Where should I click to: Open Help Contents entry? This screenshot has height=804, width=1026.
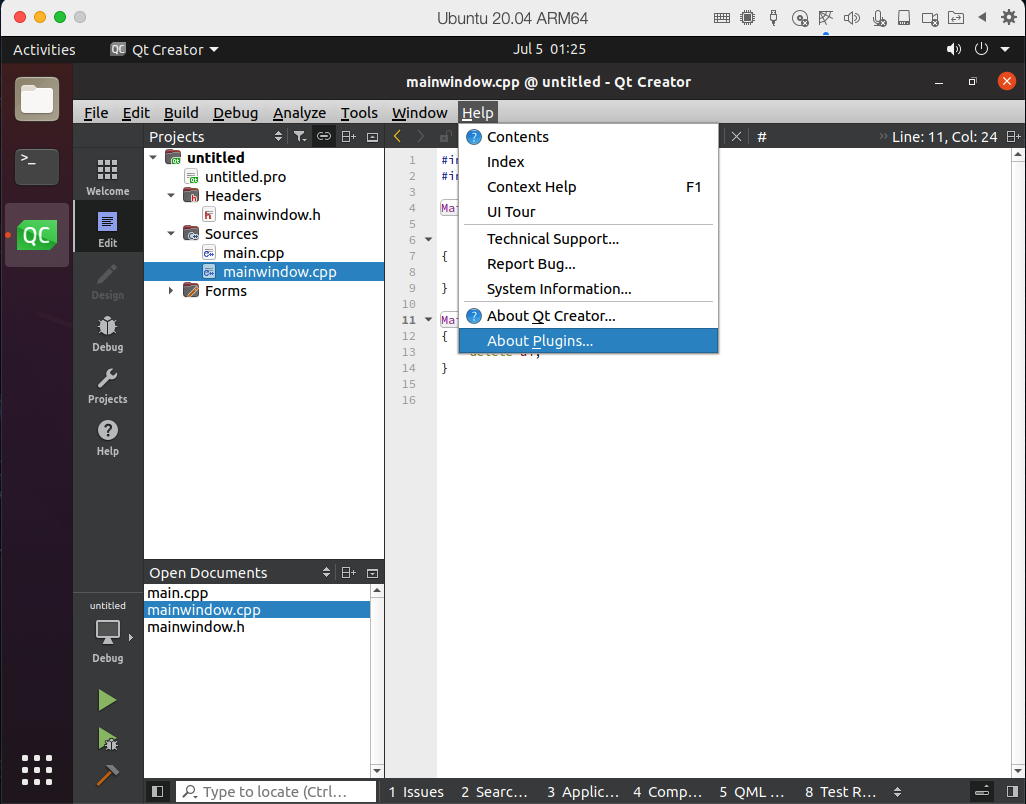pyautogui.click(x=588, y=137)
